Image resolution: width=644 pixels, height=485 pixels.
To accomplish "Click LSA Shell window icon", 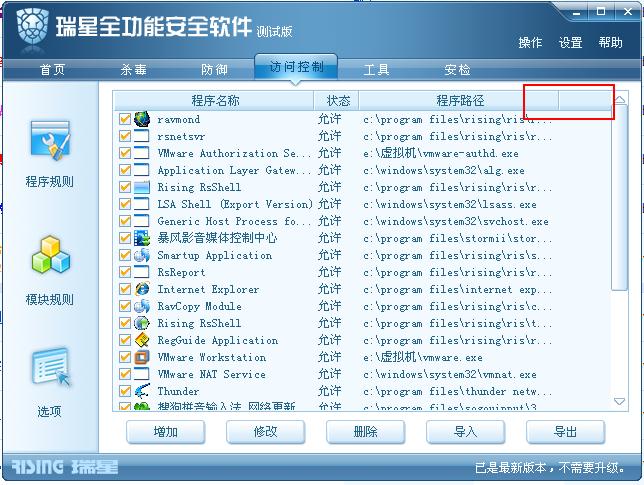I will click(142, 204).
